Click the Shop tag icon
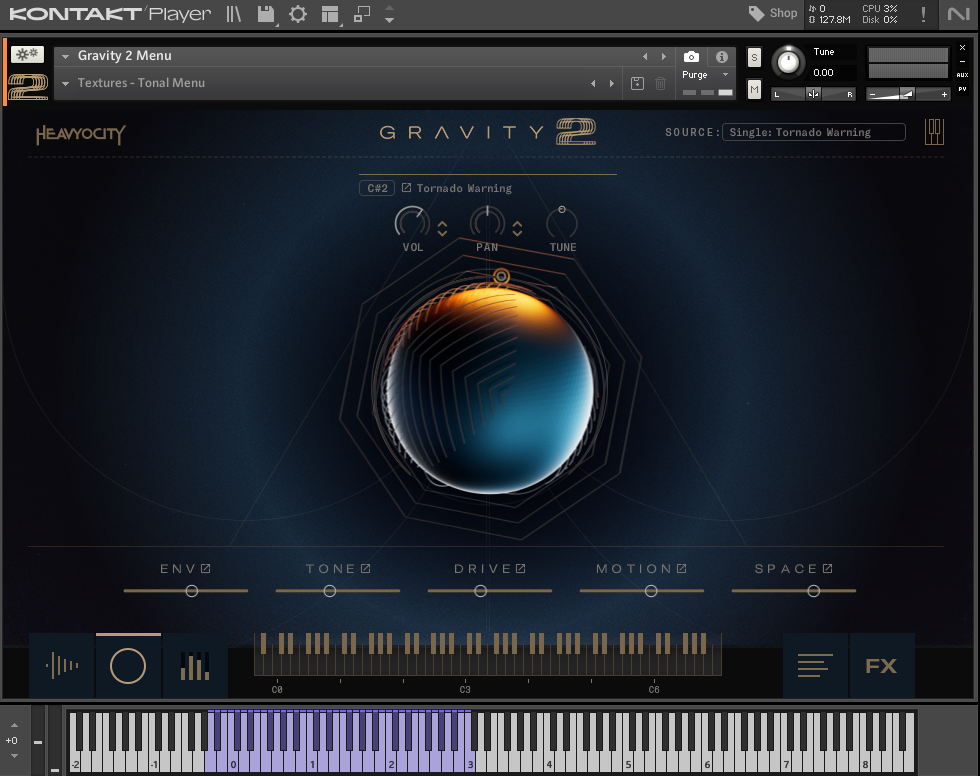The image size is (980, 776). pyautogui.click(x=756, y=13)
